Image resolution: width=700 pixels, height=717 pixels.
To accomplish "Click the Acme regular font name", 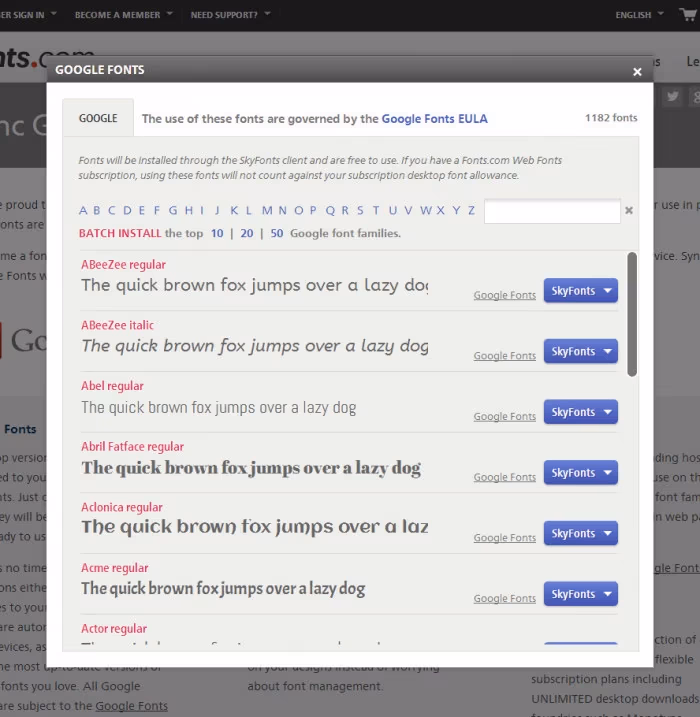I will pos(115,568).
